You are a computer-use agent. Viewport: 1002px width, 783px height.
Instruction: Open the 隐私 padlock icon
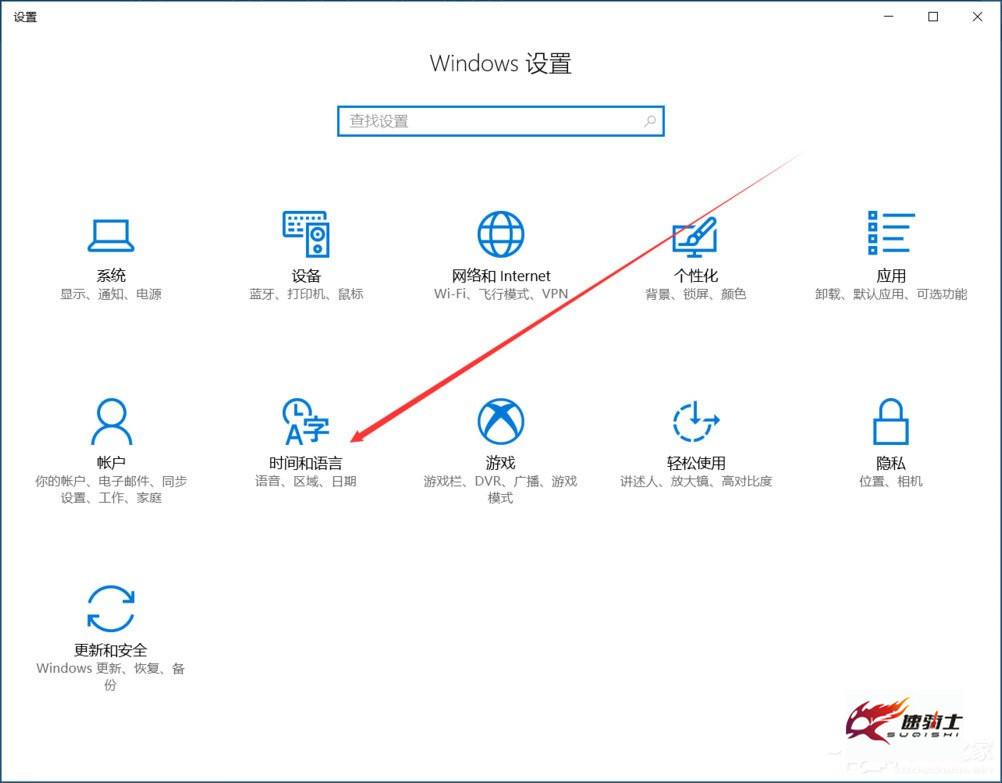[x=891, y=421]
